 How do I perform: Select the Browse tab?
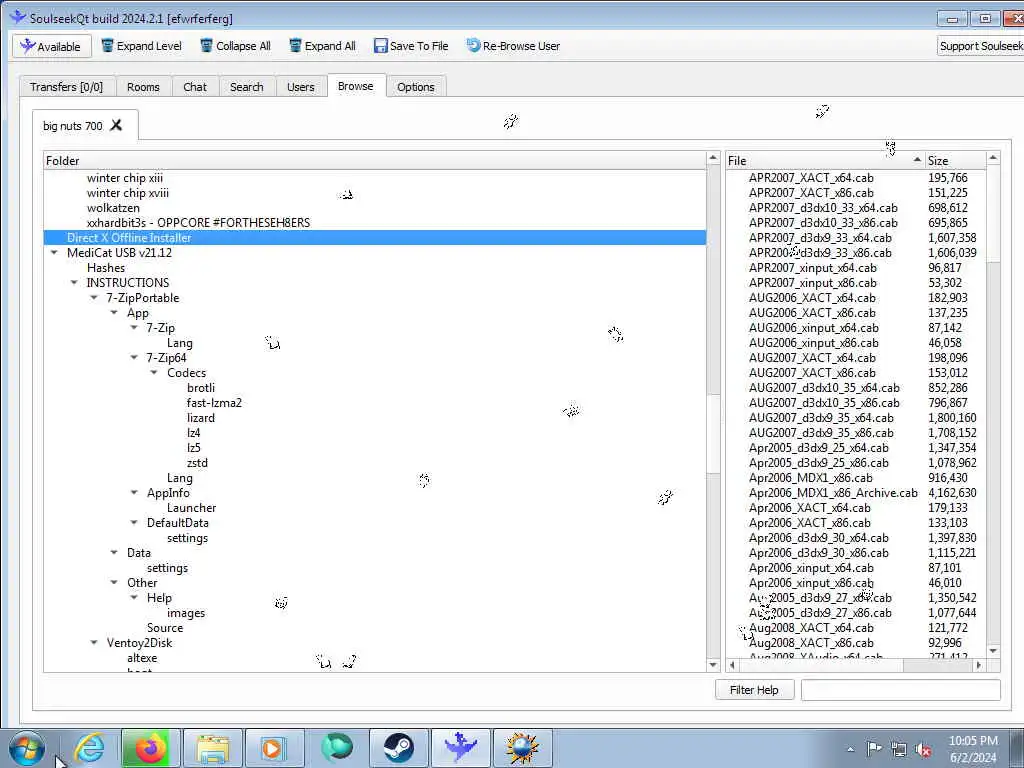(x=356, y=86)
